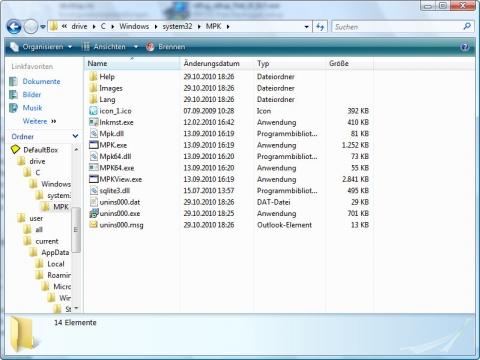
Task: Click the DAT-Datei type cell
Action: (274, 202)
